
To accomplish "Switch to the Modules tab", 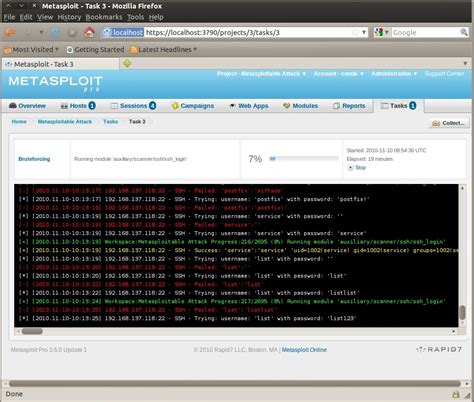I will 300,106.
